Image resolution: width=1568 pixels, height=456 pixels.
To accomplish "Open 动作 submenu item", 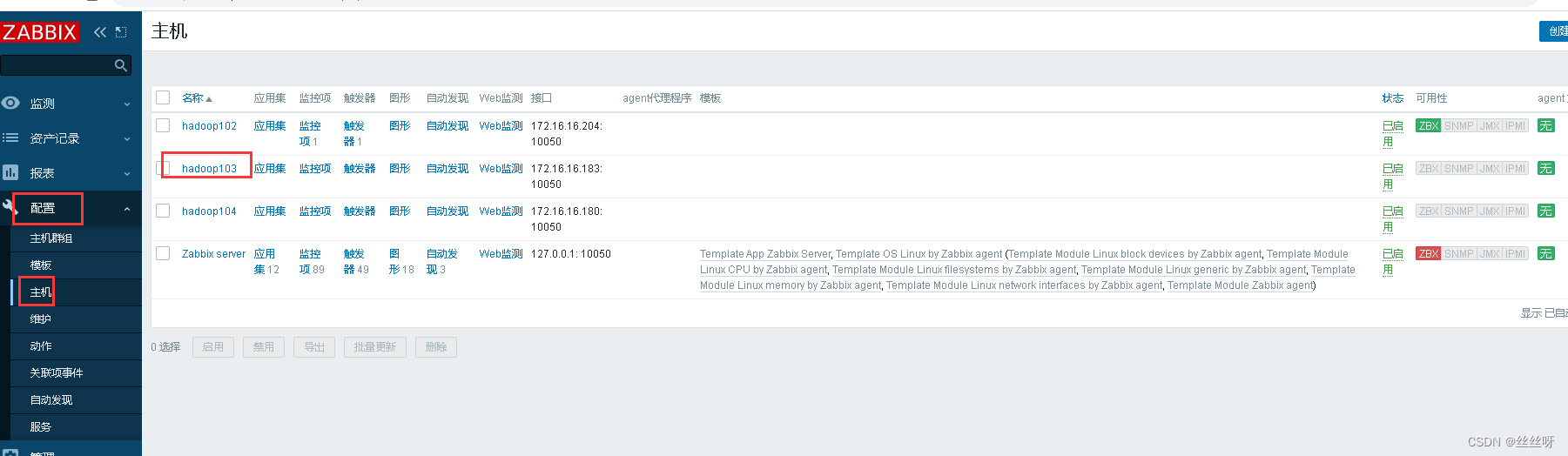I will click(x=41, y=346).
